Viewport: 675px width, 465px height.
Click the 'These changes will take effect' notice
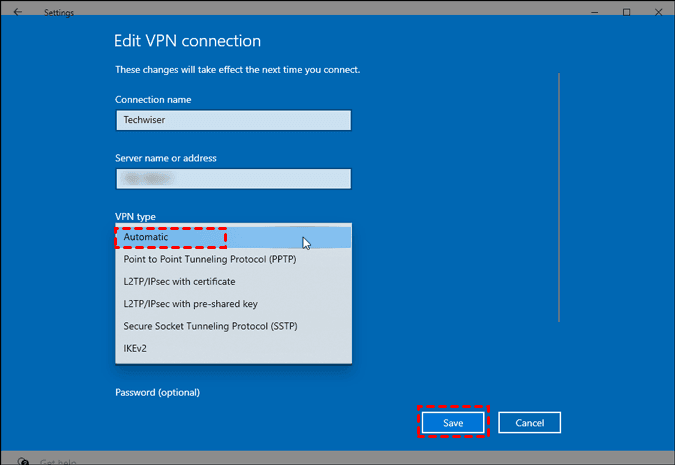click(x=238, y=70)
